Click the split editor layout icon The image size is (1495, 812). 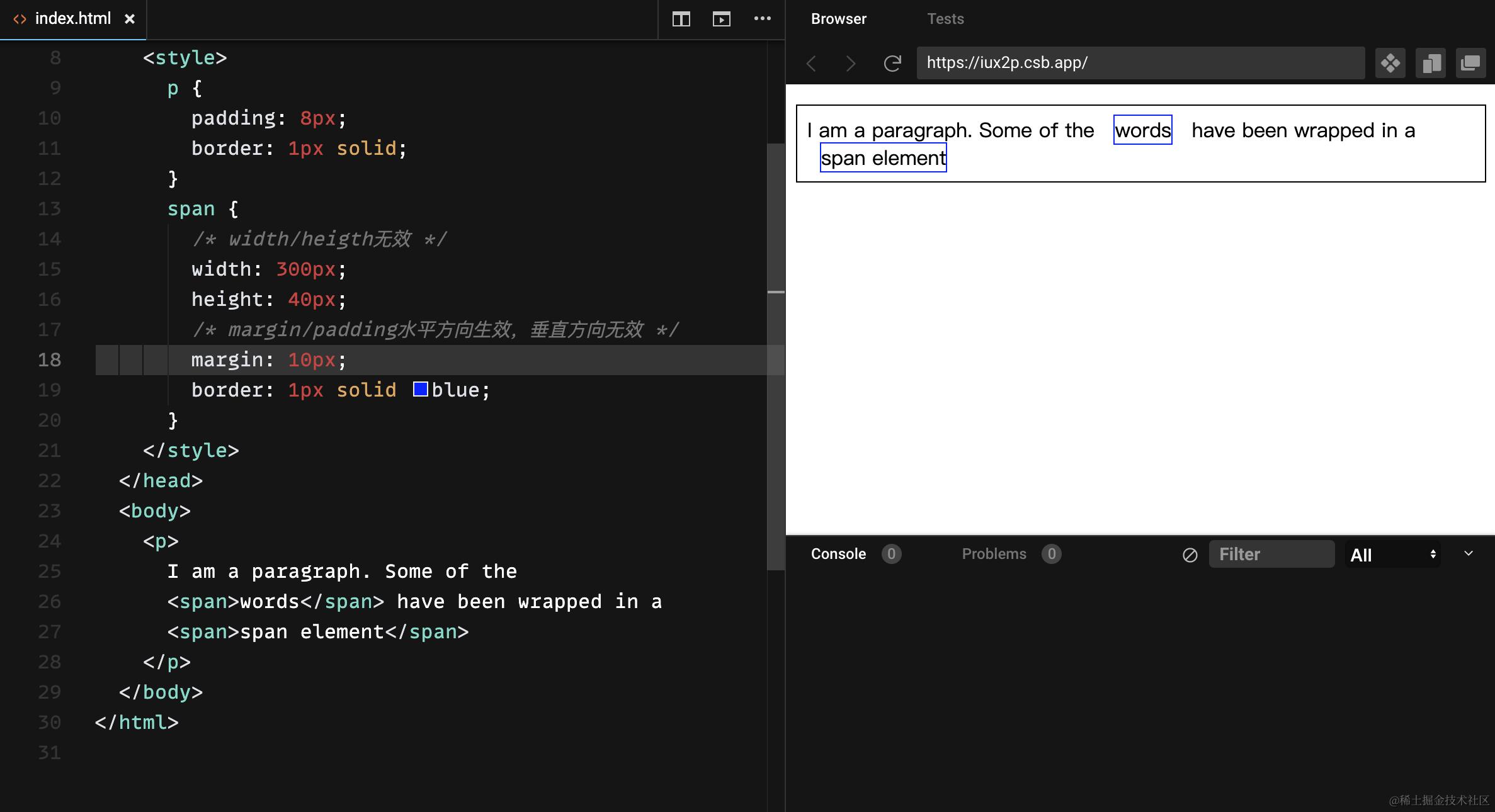pyautogui.click(x=681, y=19)
